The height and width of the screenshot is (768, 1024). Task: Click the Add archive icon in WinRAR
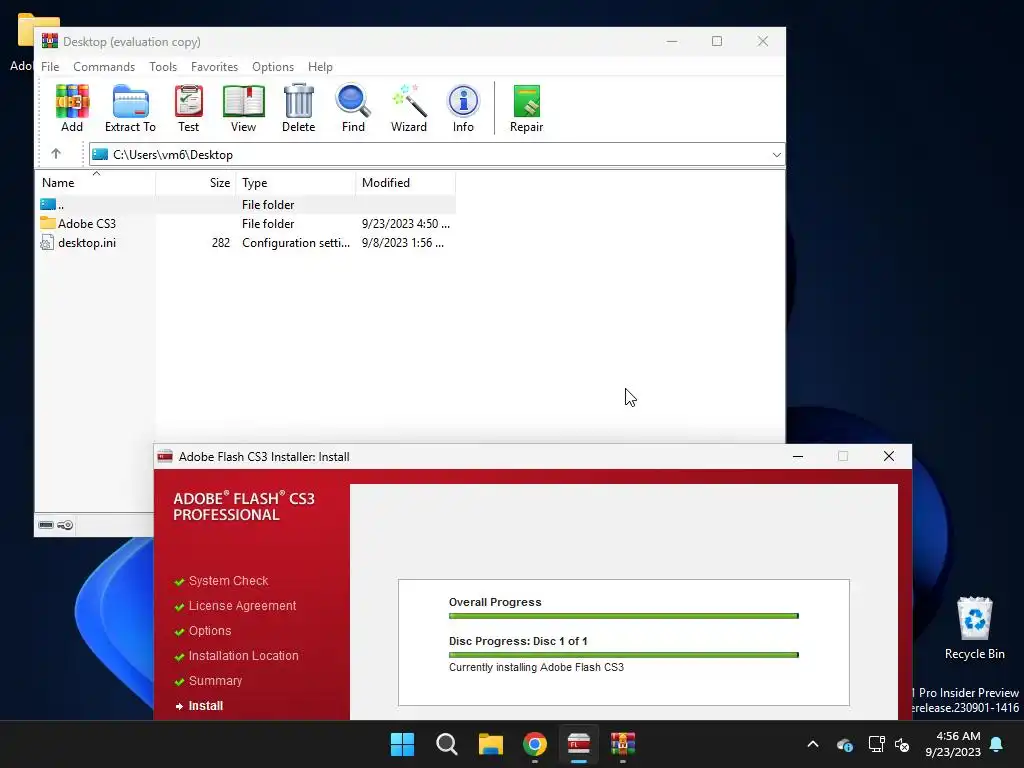pos(72,108)
